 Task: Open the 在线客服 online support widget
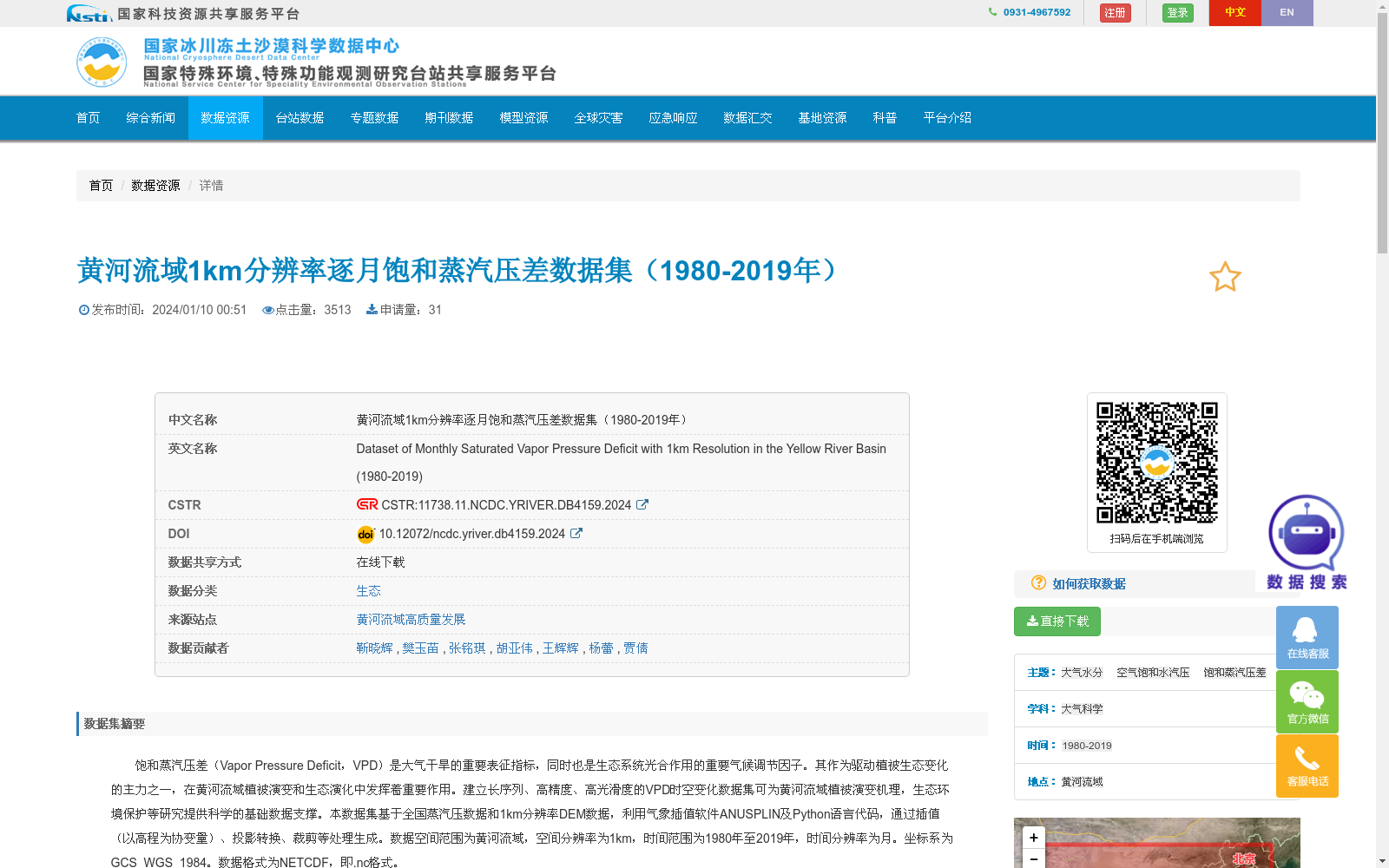click(1307, 637)
